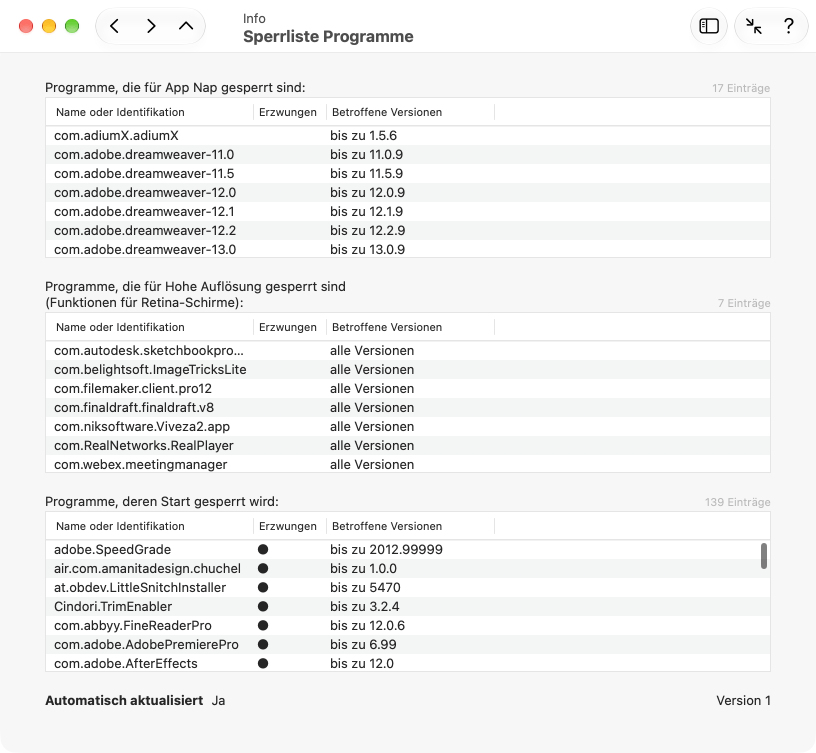Go forward with the right chevron button
Image resolution: width=816 pixels, height=753 pixels.
point(151,26)
